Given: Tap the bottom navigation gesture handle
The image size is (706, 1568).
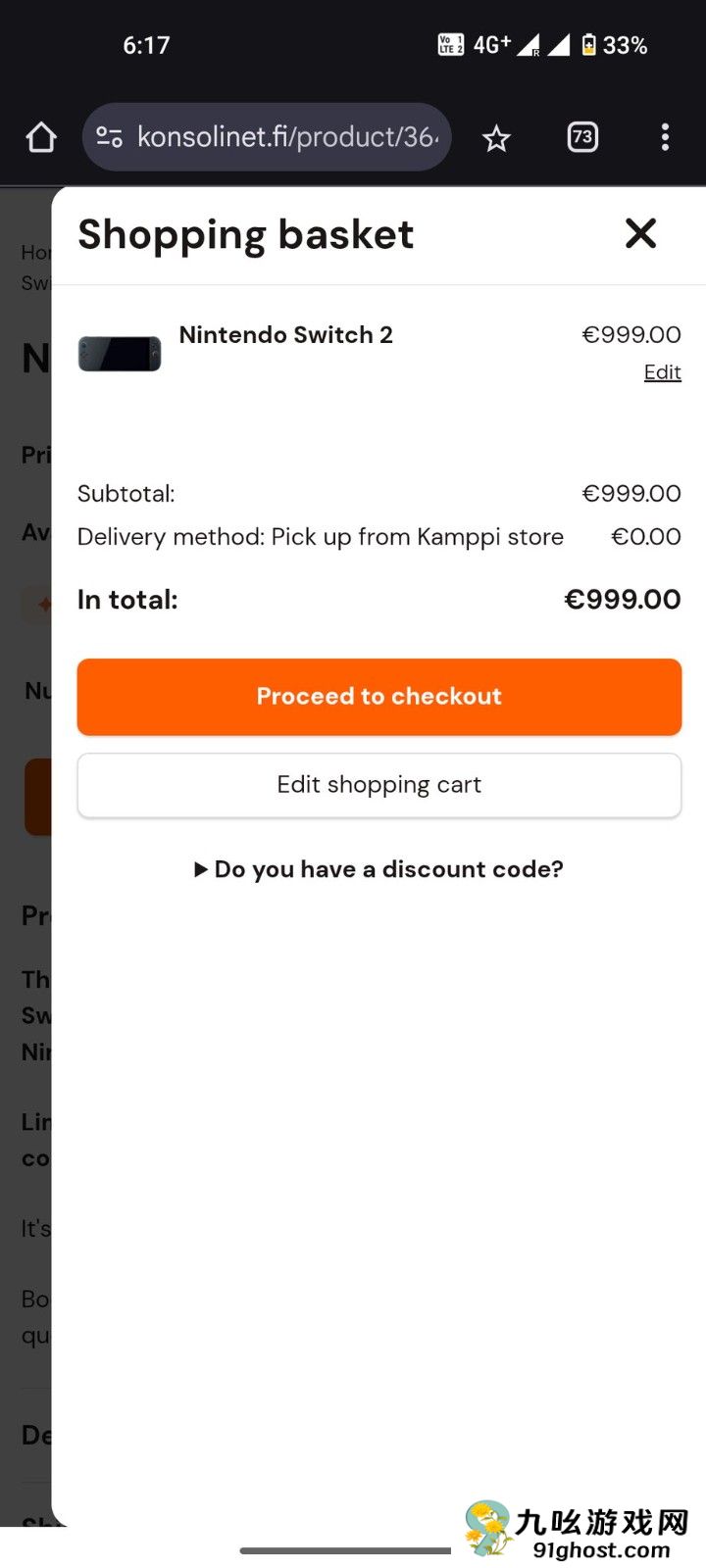Looking at the screenshot, I should click(345, 1550).
